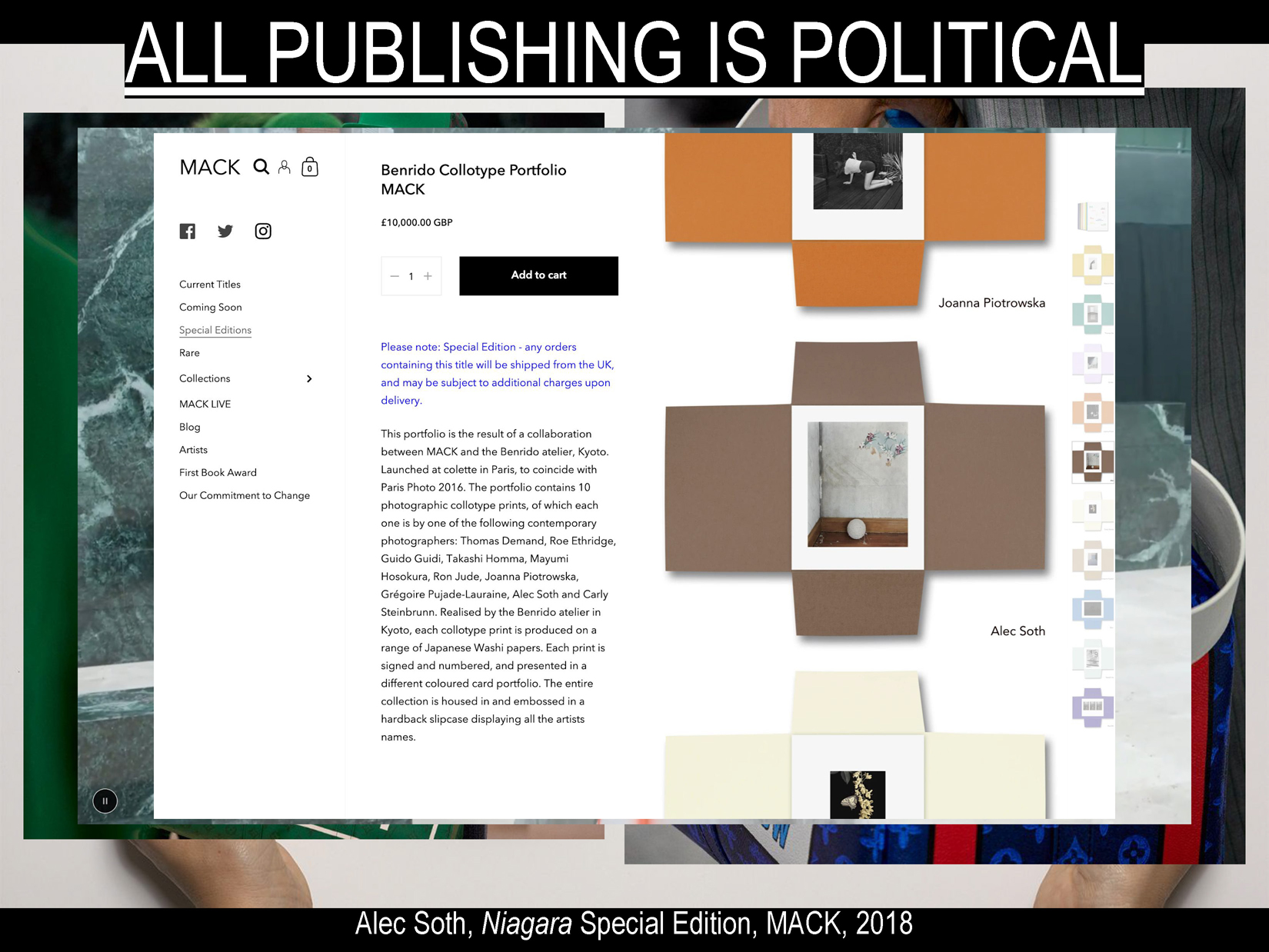The image size is (1269, 952).
Task: Select the brown portfolio thumbnail
Action: pyautogui.click(x=1093, y=461)
